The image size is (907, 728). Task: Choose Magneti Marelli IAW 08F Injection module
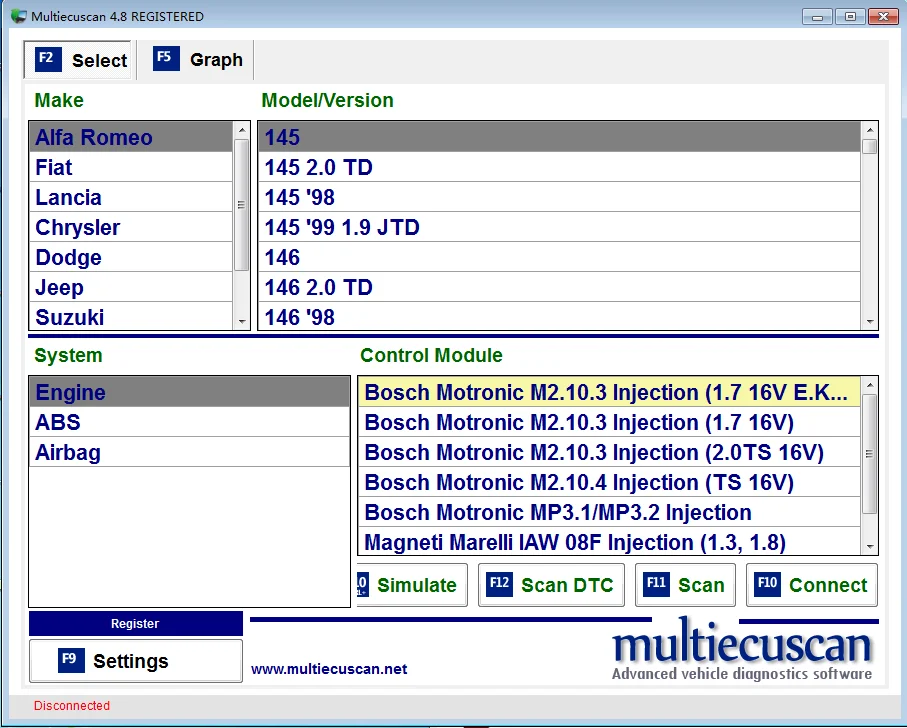point(574,542)
